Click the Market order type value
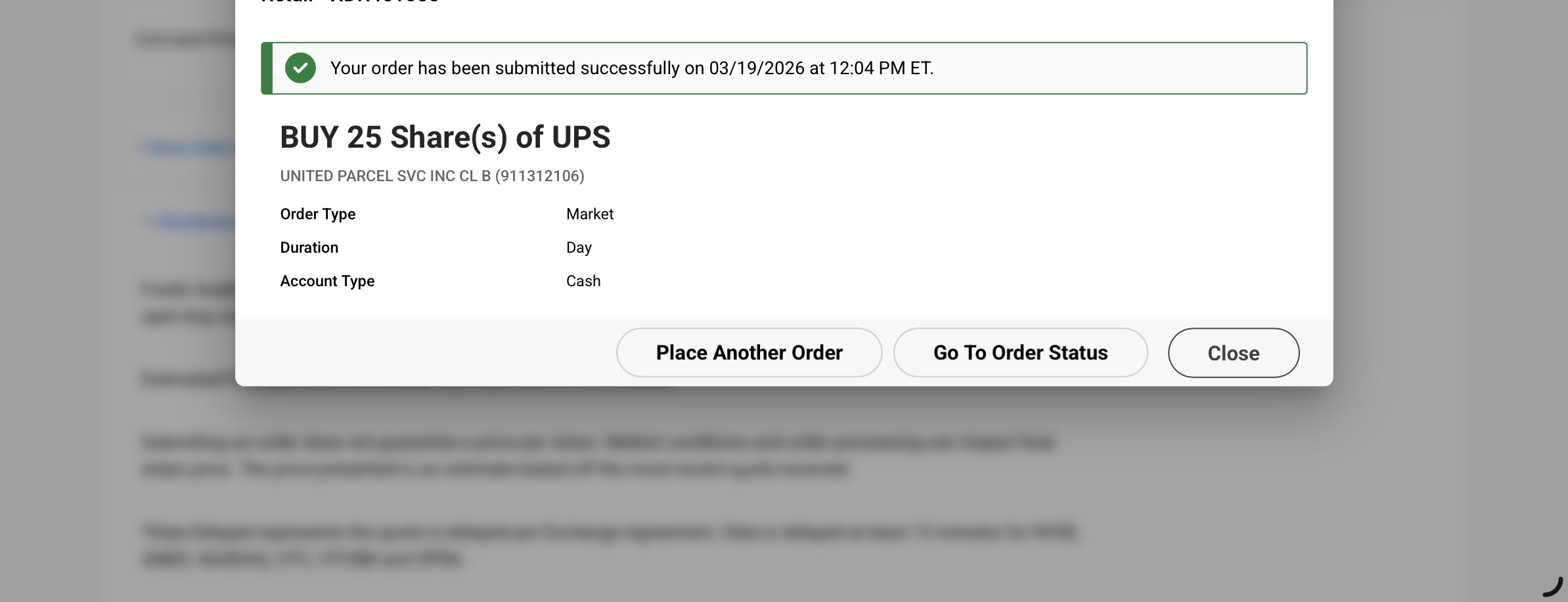This screenshot has height=602, width=1568. click(589, 214)
